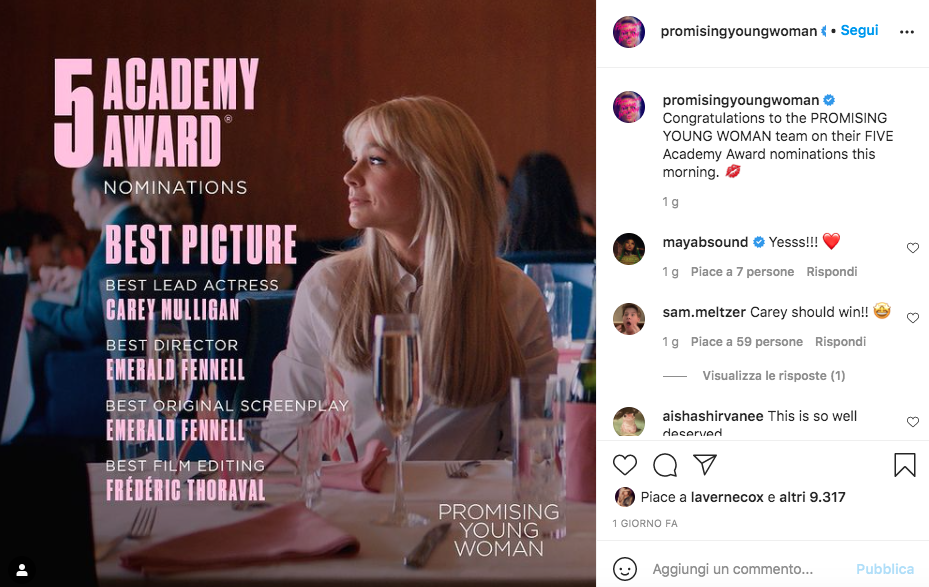
Task: Open the three-dot more options menu
Action: tap(906, 32)
